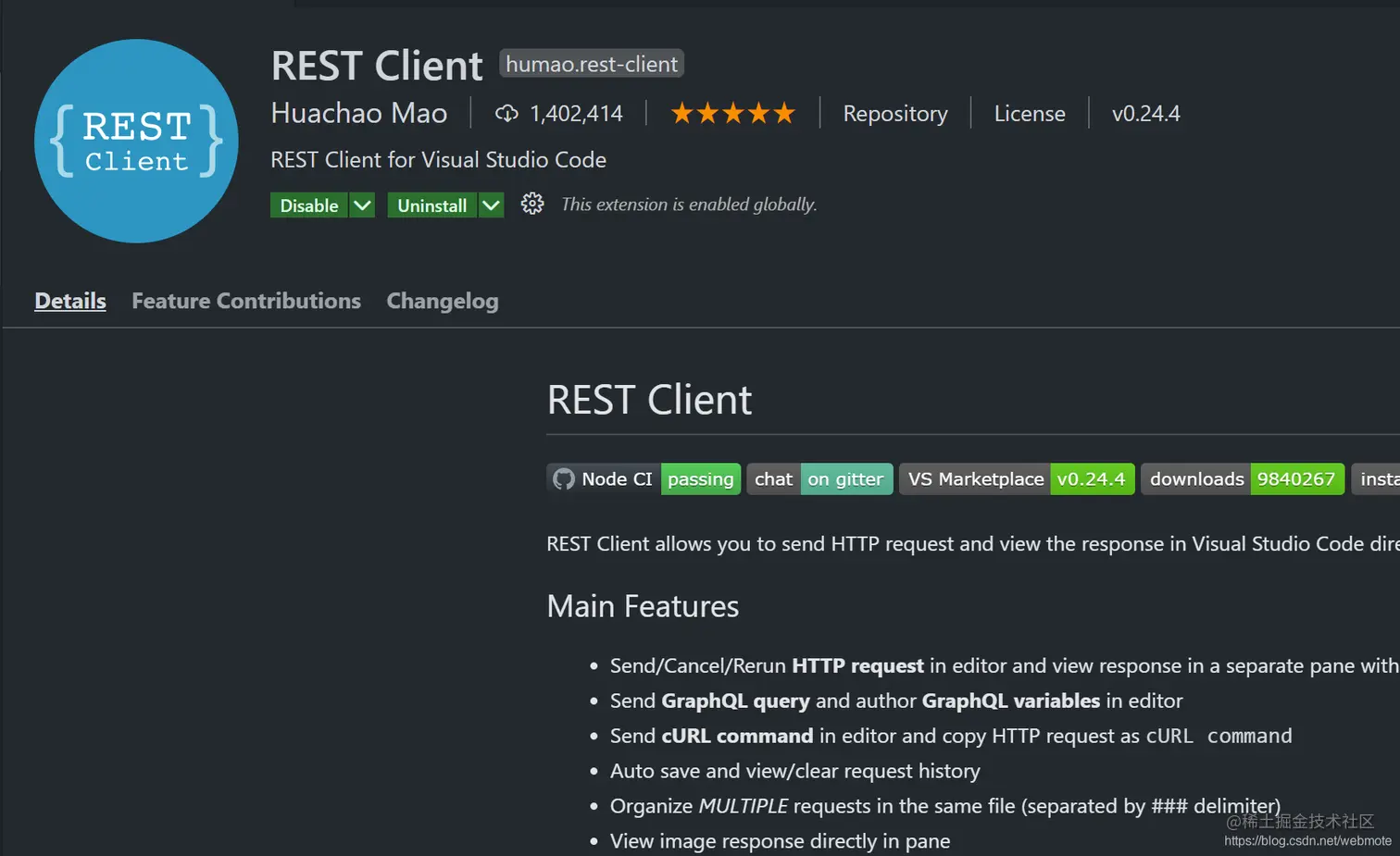
Task: Click publisher name Huachao Mao
Action: click(x=359, y=113)
